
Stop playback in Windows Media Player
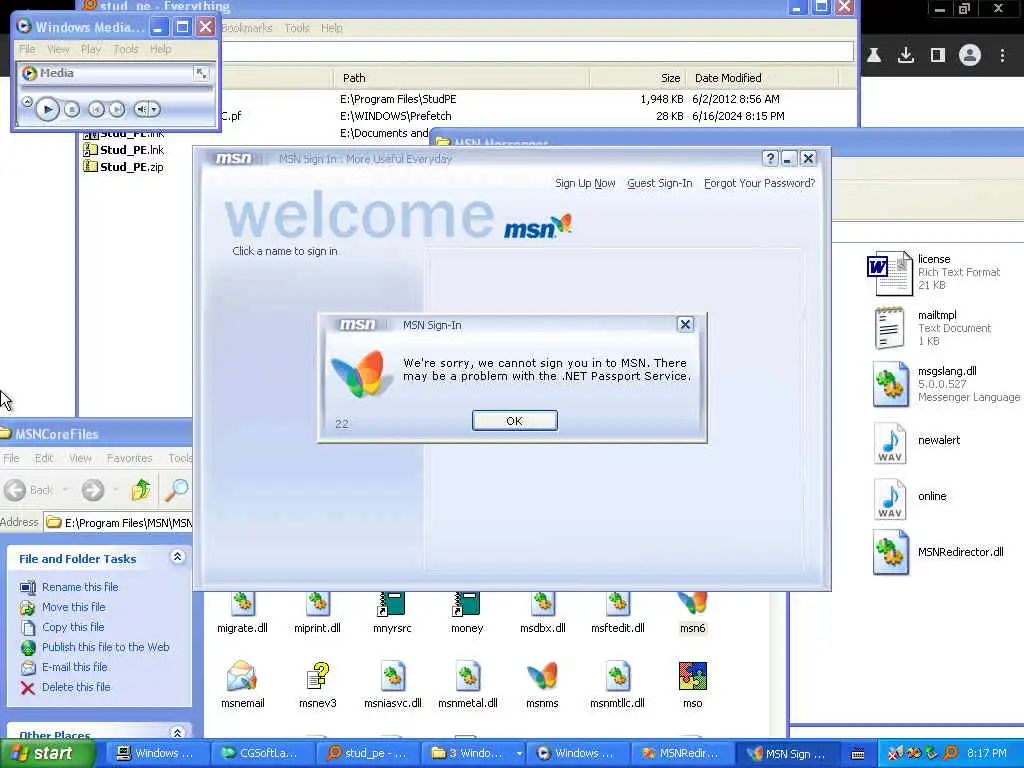click(x=72, y=110)
